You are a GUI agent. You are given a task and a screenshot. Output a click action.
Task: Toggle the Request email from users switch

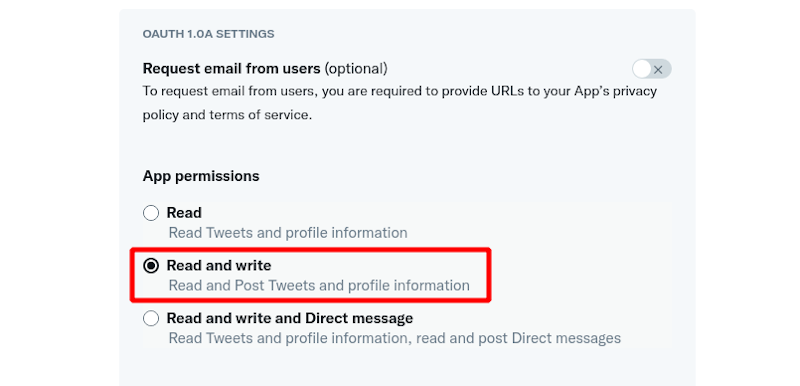(x=652, y=69)
